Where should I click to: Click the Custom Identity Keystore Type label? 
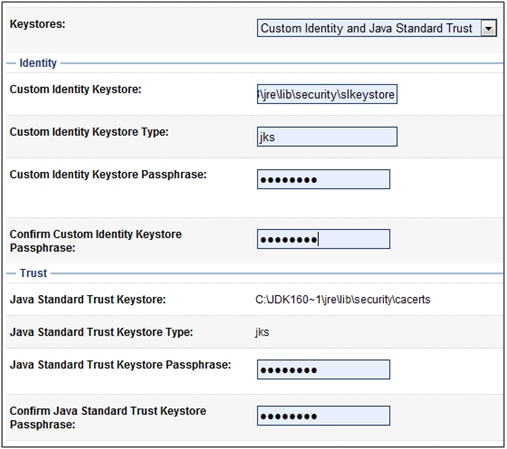pyautogui.click(x=89, y=132)
